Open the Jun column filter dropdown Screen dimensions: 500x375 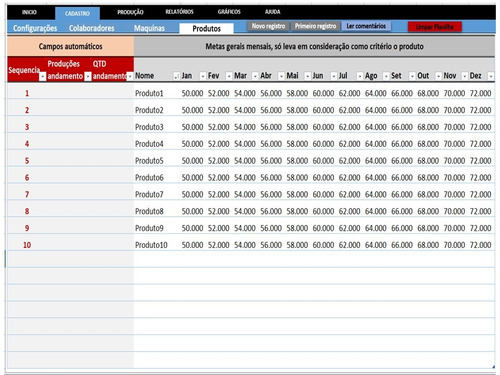tap(334, 76)
